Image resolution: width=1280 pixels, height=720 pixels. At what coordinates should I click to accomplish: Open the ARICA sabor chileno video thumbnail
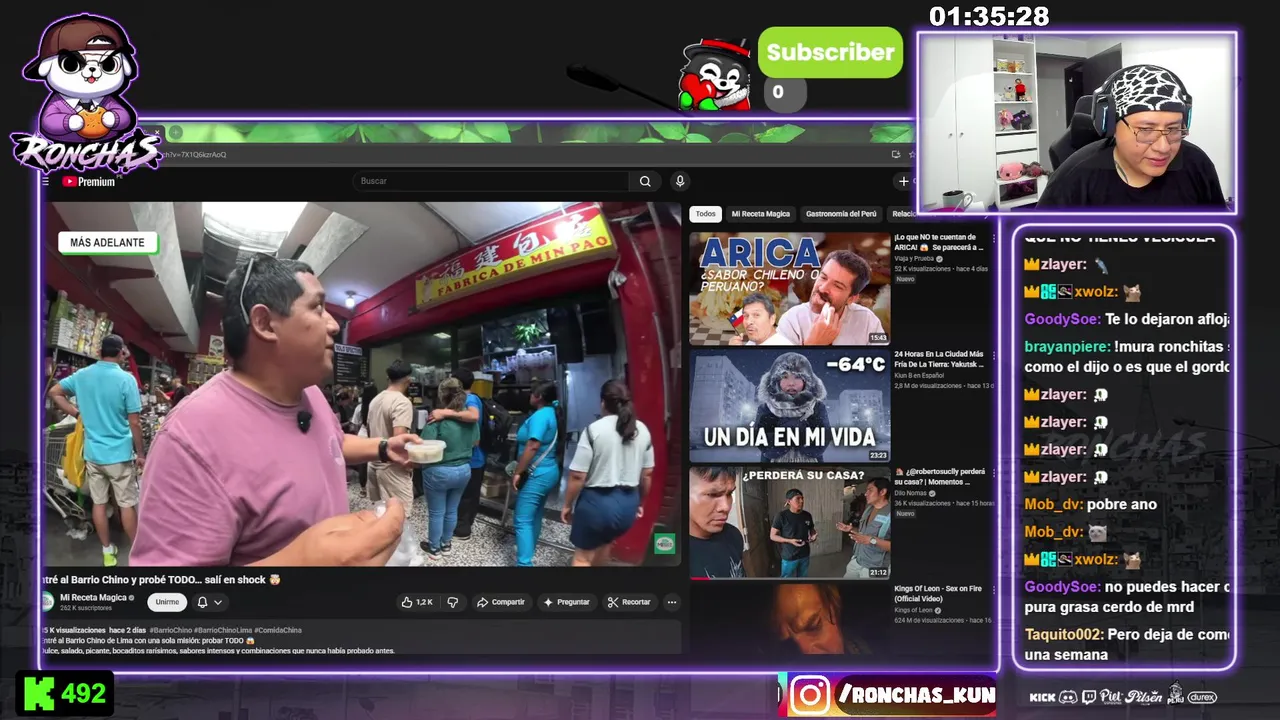point(790,289)
